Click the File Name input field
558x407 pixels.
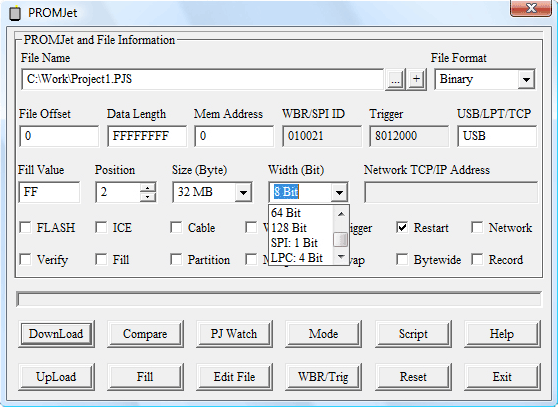click(202, 79)
